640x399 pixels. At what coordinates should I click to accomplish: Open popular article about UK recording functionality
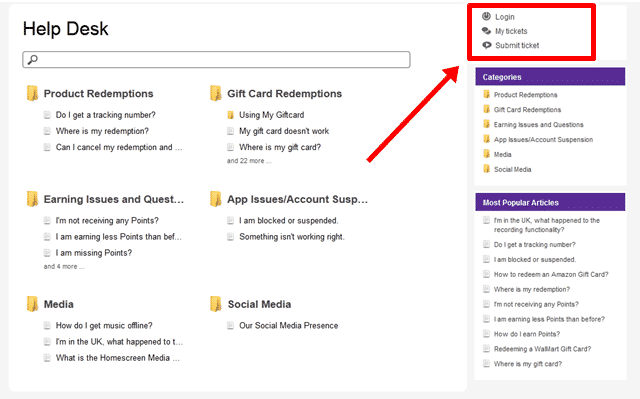pyautogui.click(x=547, y=225)
